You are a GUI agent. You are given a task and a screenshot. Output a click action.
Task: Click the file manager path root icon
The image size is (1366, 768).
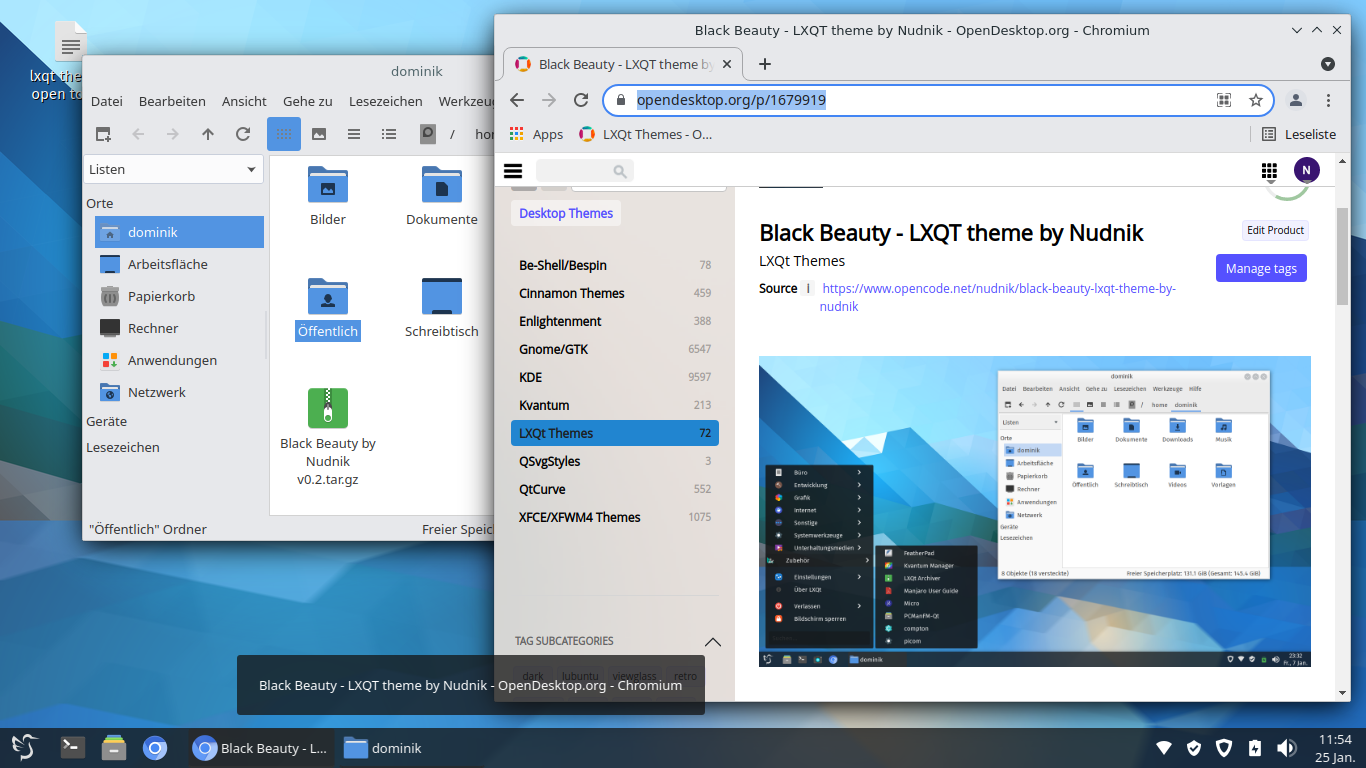pos(428,134)
